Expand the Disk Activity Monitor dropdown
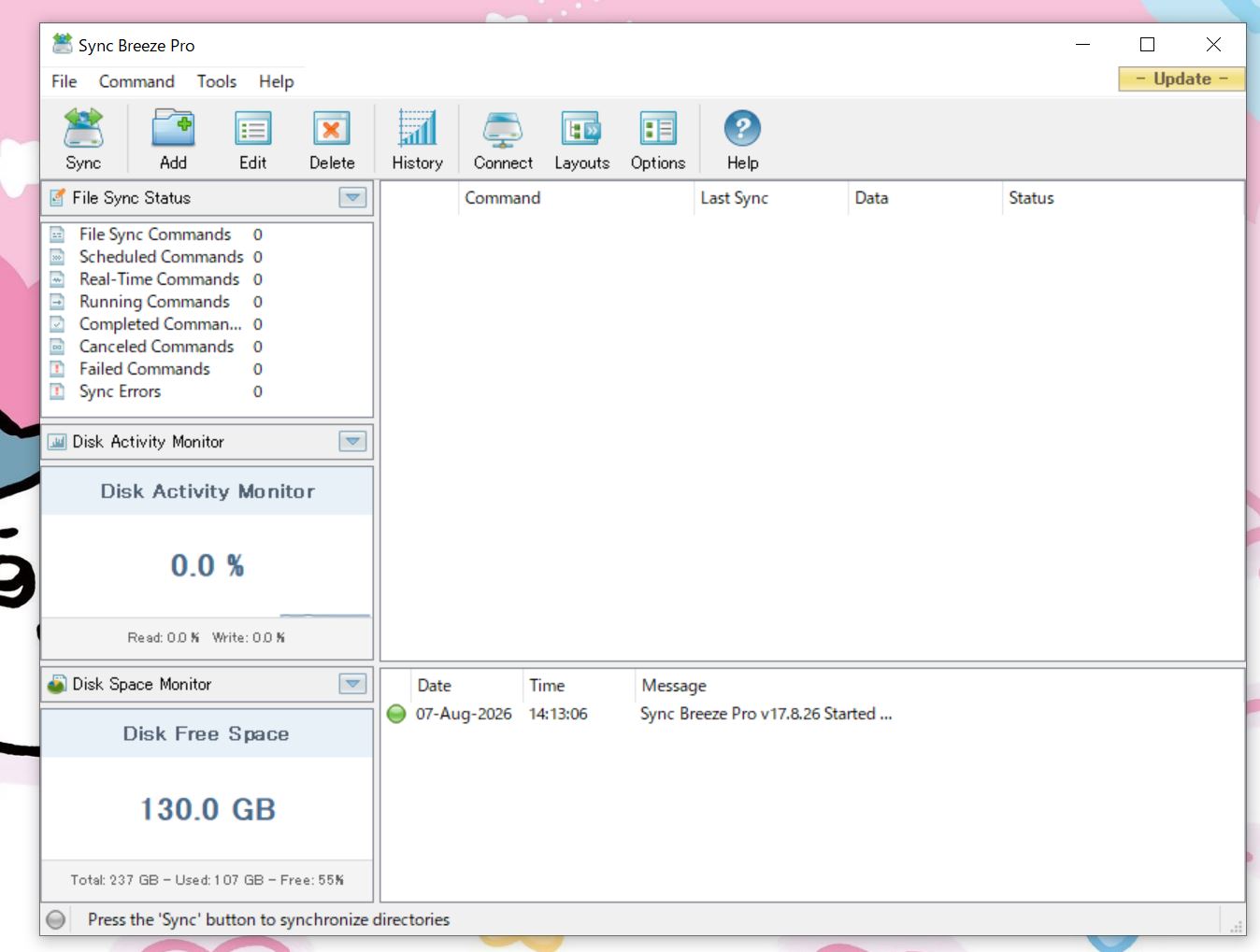 click(352, 442)
